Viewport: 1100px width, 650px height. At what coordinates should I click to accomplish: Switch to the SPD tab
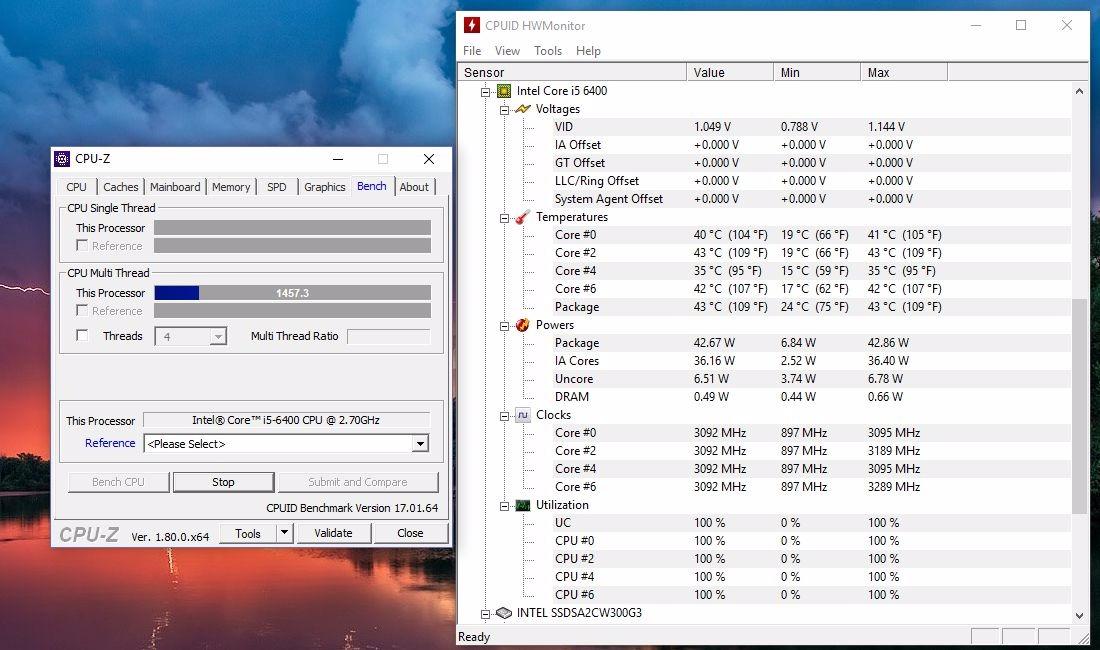click(x=276, y=187)
